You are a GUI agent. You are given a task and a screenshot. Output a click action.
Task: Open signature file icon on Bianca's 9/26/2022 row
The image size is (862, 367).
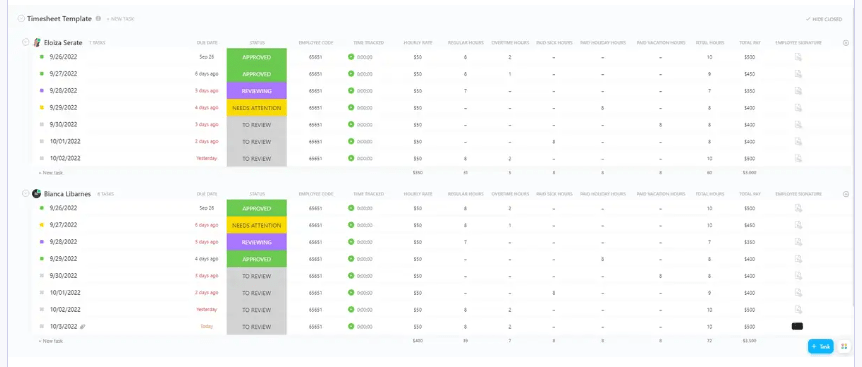tap(798, 208)
